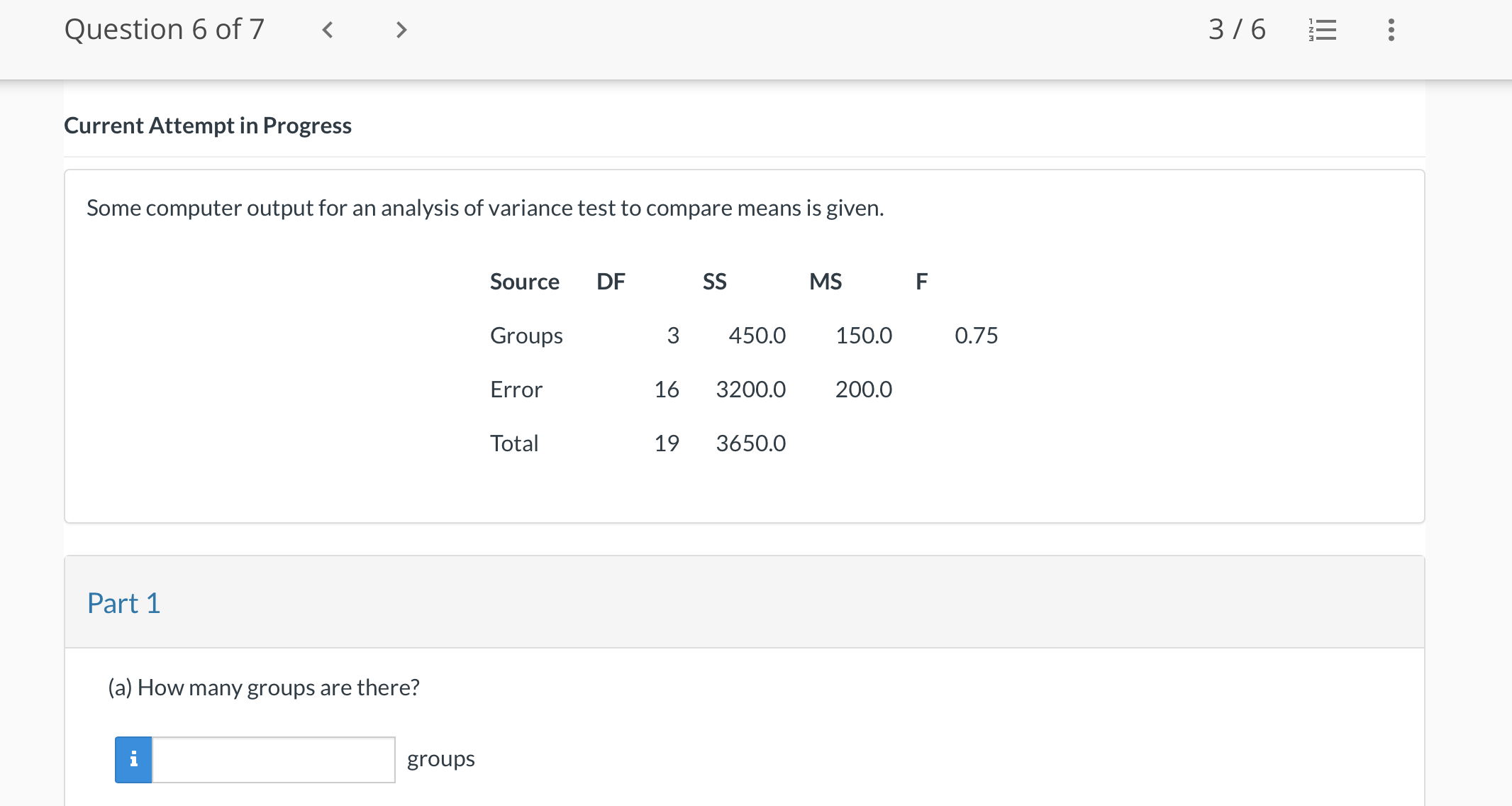Click the F value 0.75
Viewport: 1512px width, 806px height.
(x=976, y=336)
